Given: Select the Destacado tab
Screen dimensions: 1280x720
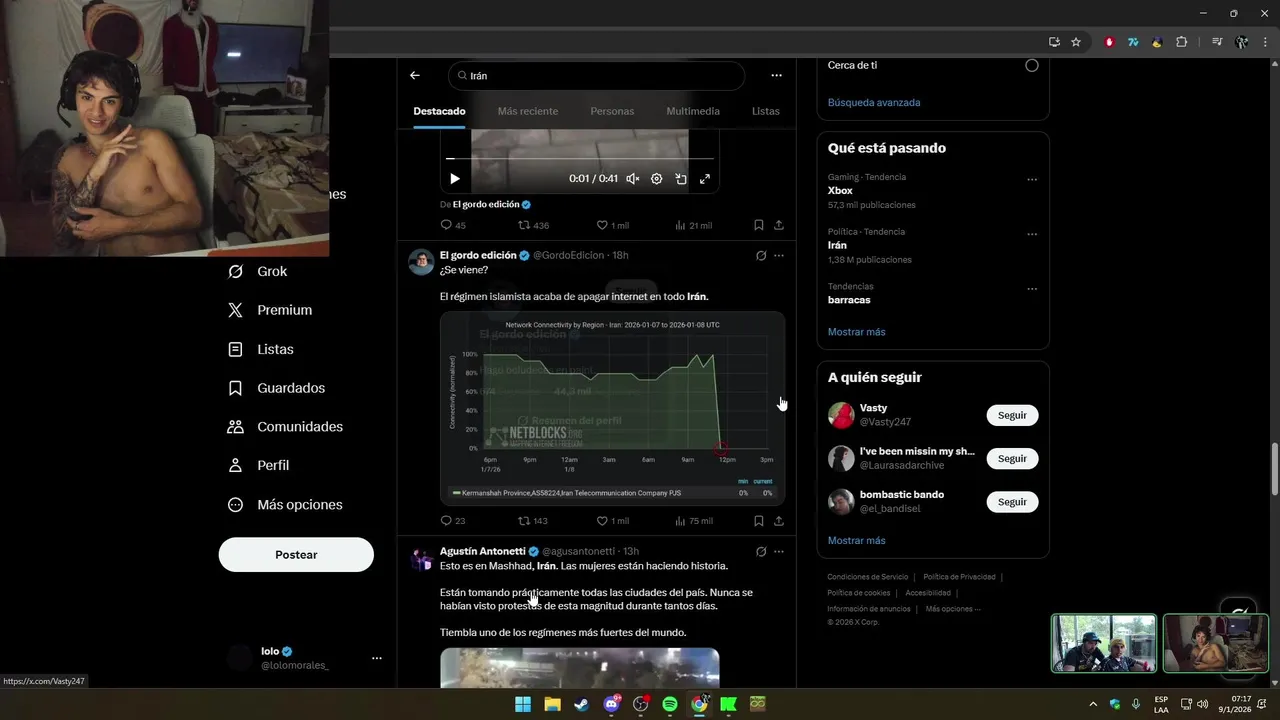Looking at the screenshot, I should pyautogui.click(x=440, y=111).
